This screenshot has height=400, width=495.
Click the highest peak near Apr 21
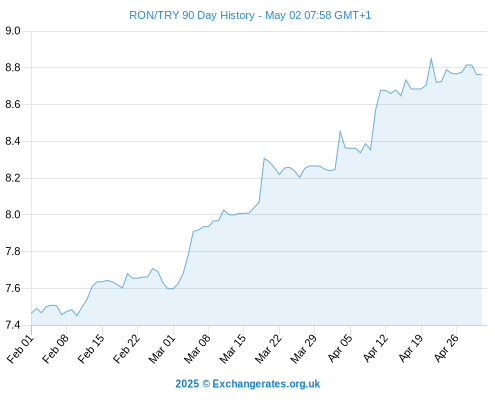[431, 58]
